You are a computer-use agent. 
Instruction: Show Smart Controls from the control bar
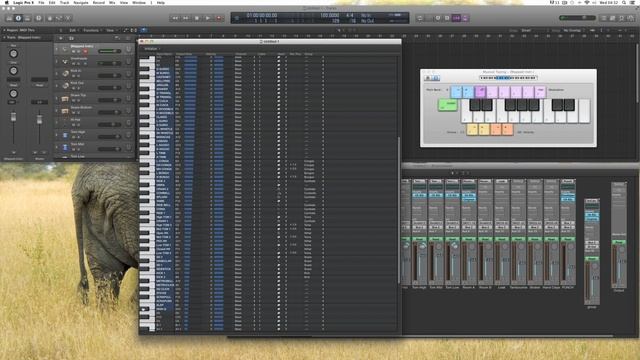(50, 18)
